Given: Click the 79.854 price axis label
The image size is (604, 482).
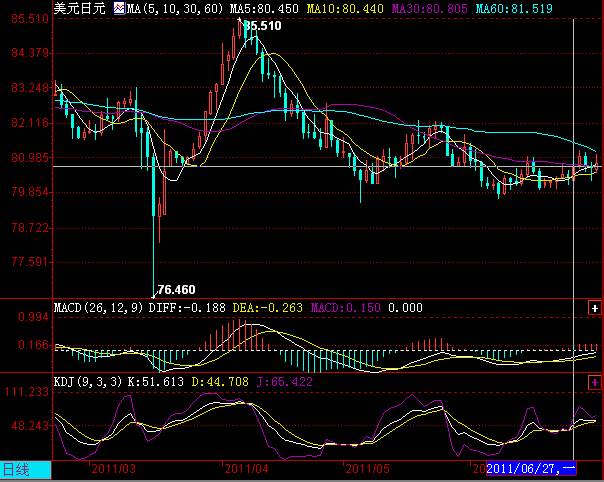Looking at the screenshot, I should [x=30, y=192].
